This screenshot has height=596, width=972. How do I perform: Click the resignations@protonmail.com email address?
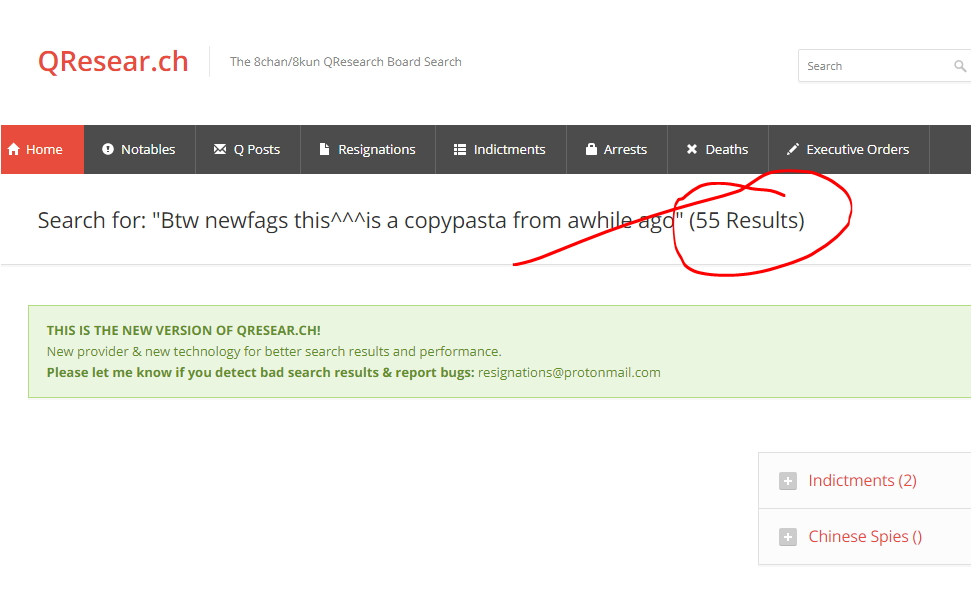tap(569, 373)
